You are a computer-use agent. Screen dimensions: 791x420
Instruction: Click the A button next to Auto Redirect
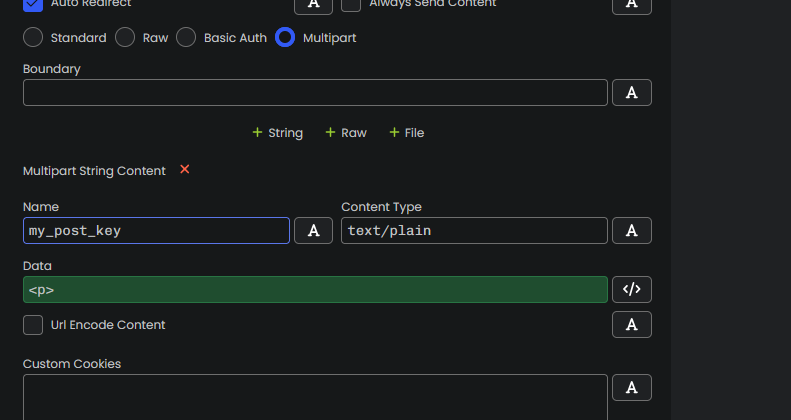coord(313,5)
